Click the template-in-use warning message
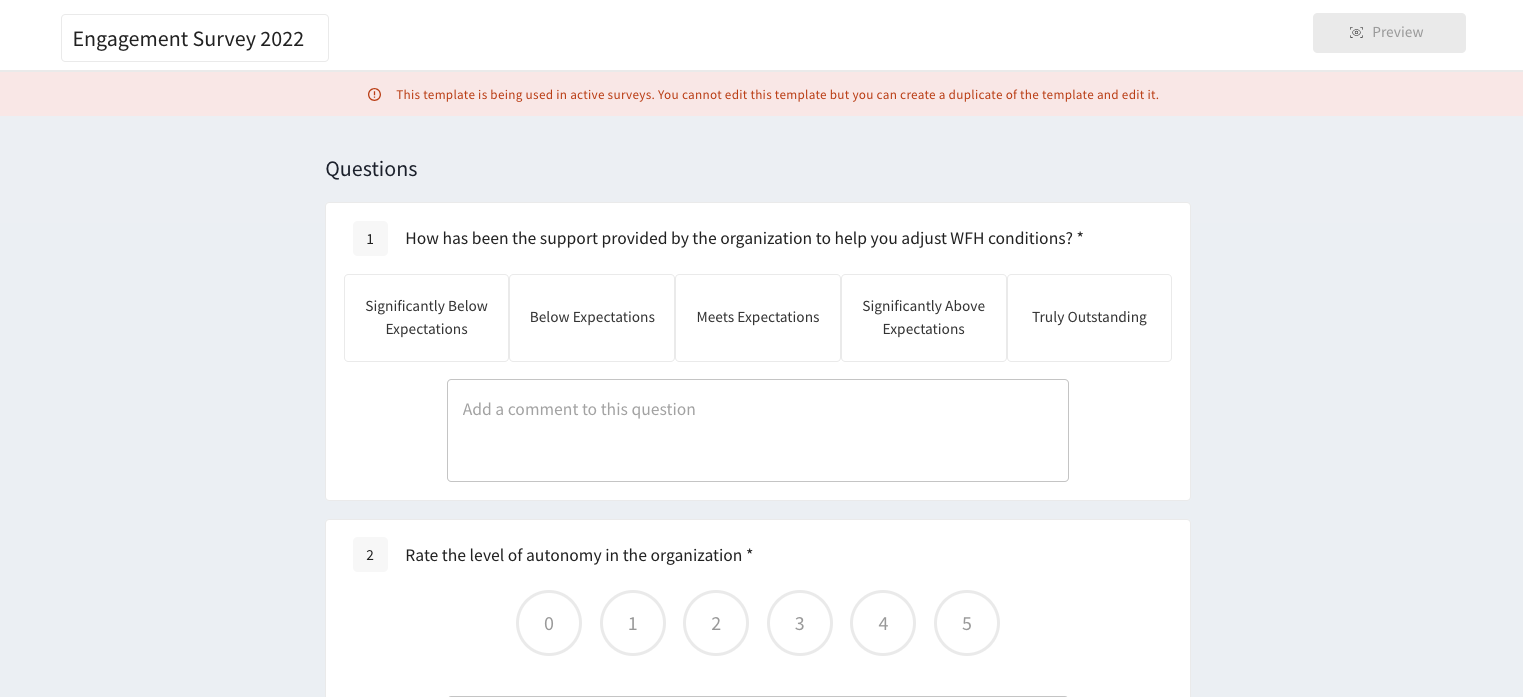Screen dimensions: 1523x697 777,95
